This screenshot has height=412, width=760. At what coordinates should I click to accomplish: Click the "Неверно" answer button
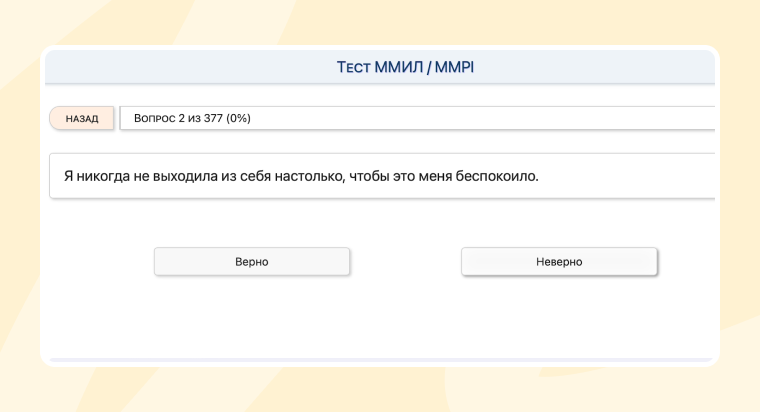558,261
